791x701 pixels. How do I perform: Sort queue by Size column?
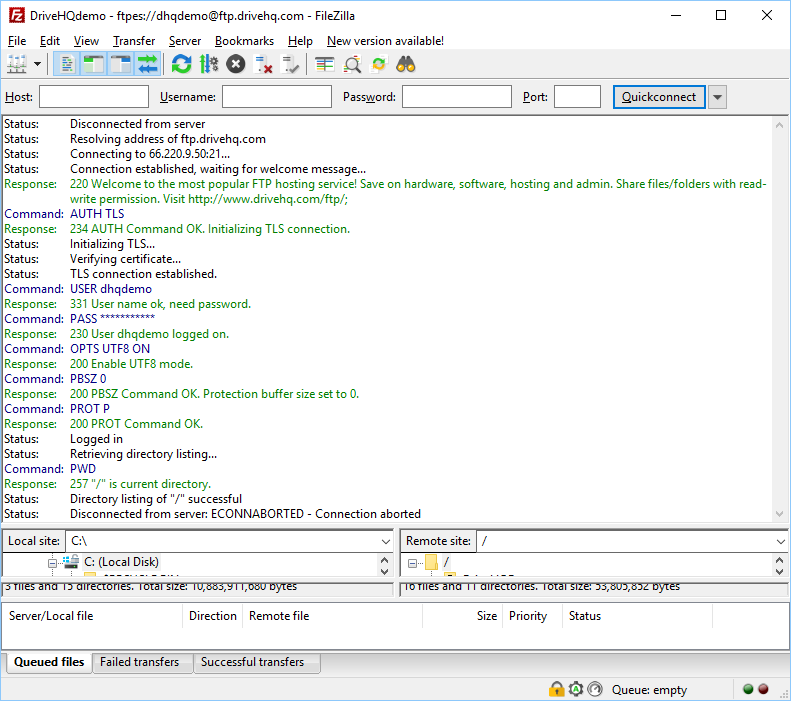(x=462, y=616)
